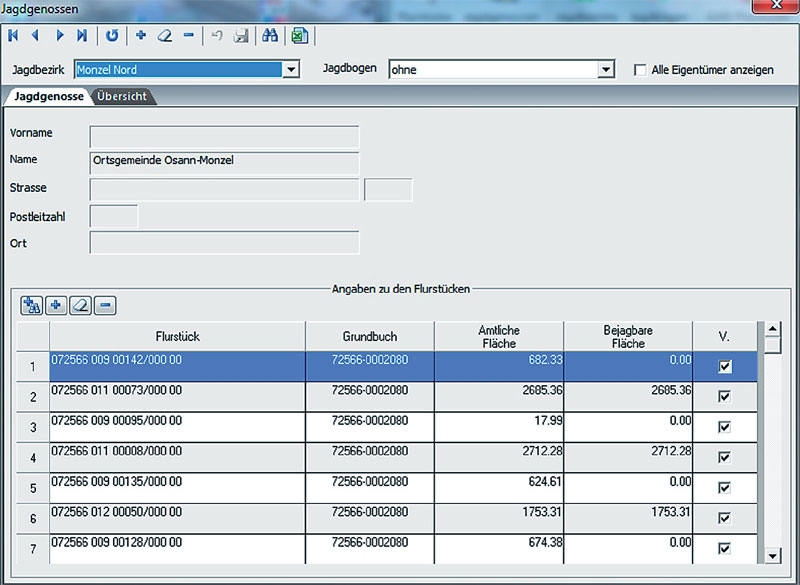Click the Name field with Ortsgemeinde Osann-Monzel
800x585 pixels.
click(224, 163)
